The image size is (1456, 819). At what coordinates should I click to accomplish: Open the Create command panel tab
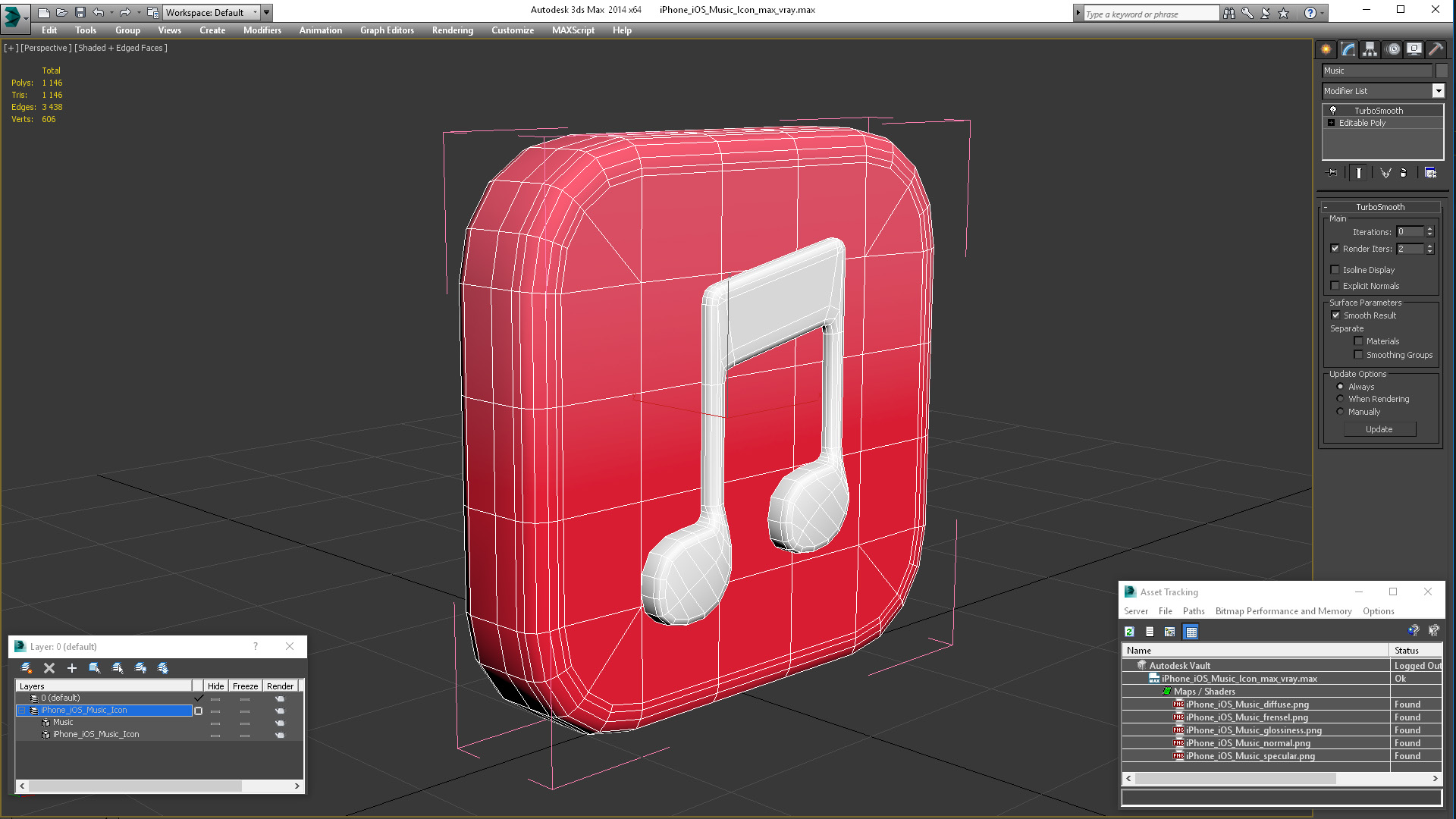coord(1326,49)
